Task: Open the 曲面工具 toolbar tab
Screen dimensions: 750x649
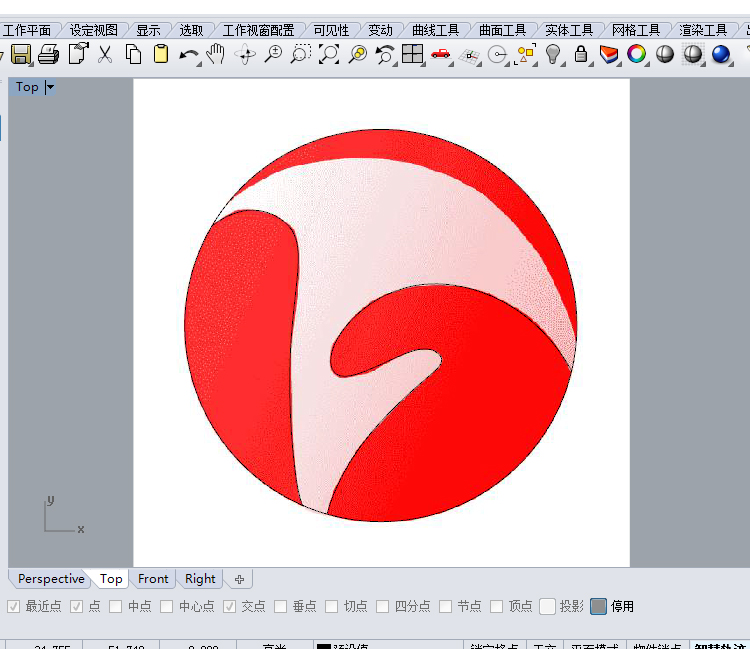Action: (502, 31)
